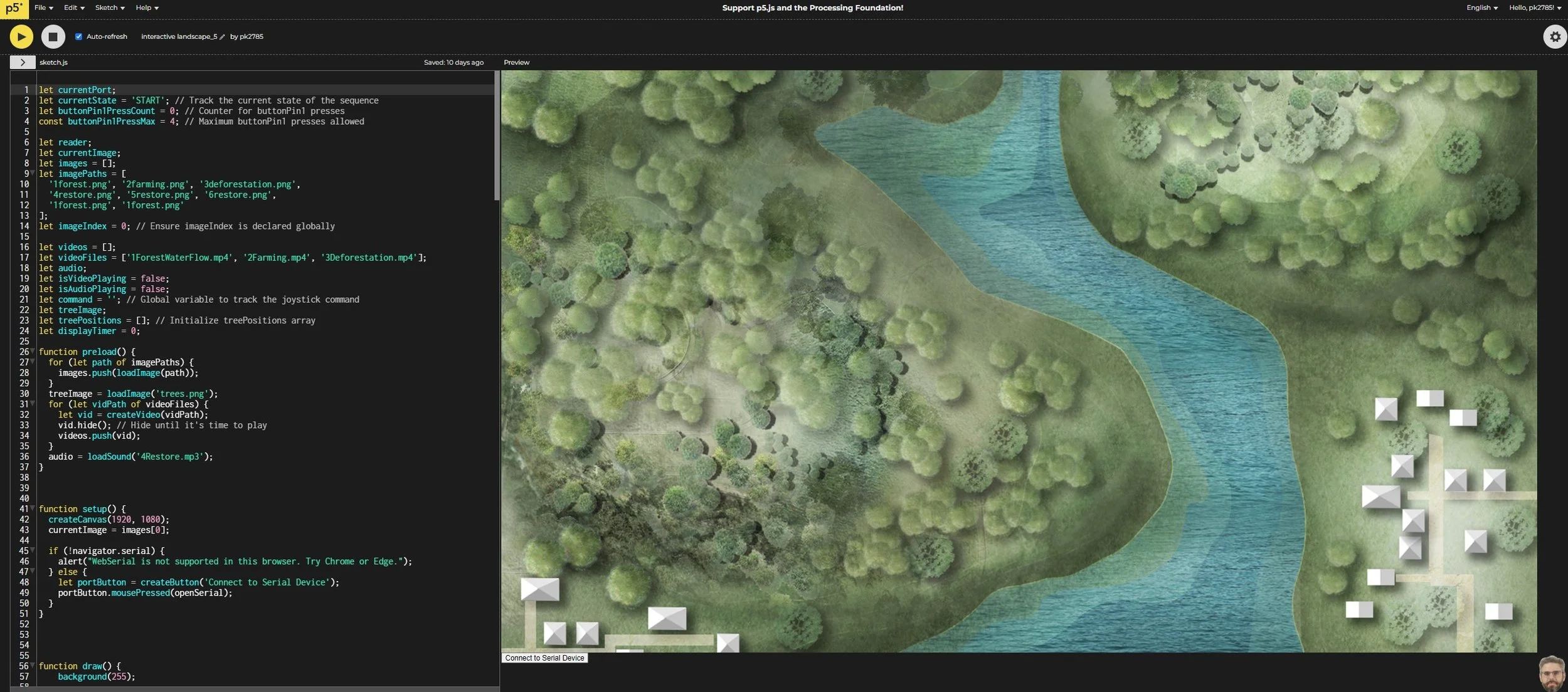Viewport: 1568px width, 692px height.
Task: Click pencil icon to rename sketch
Action: click(x=222, y=37)
